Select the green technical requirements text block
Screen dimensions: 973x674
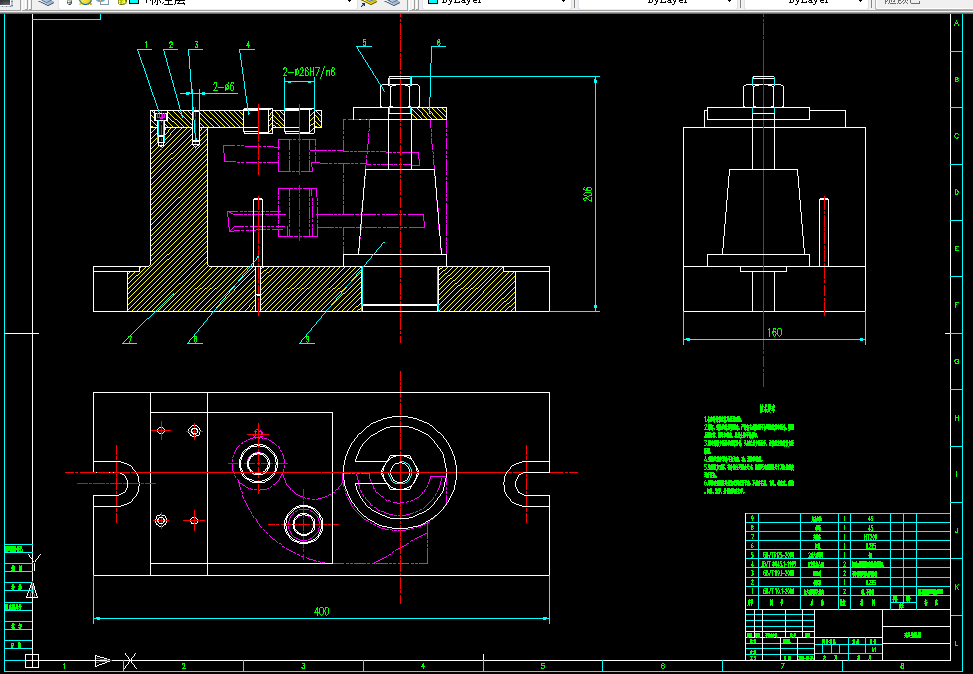click(749, 449)
